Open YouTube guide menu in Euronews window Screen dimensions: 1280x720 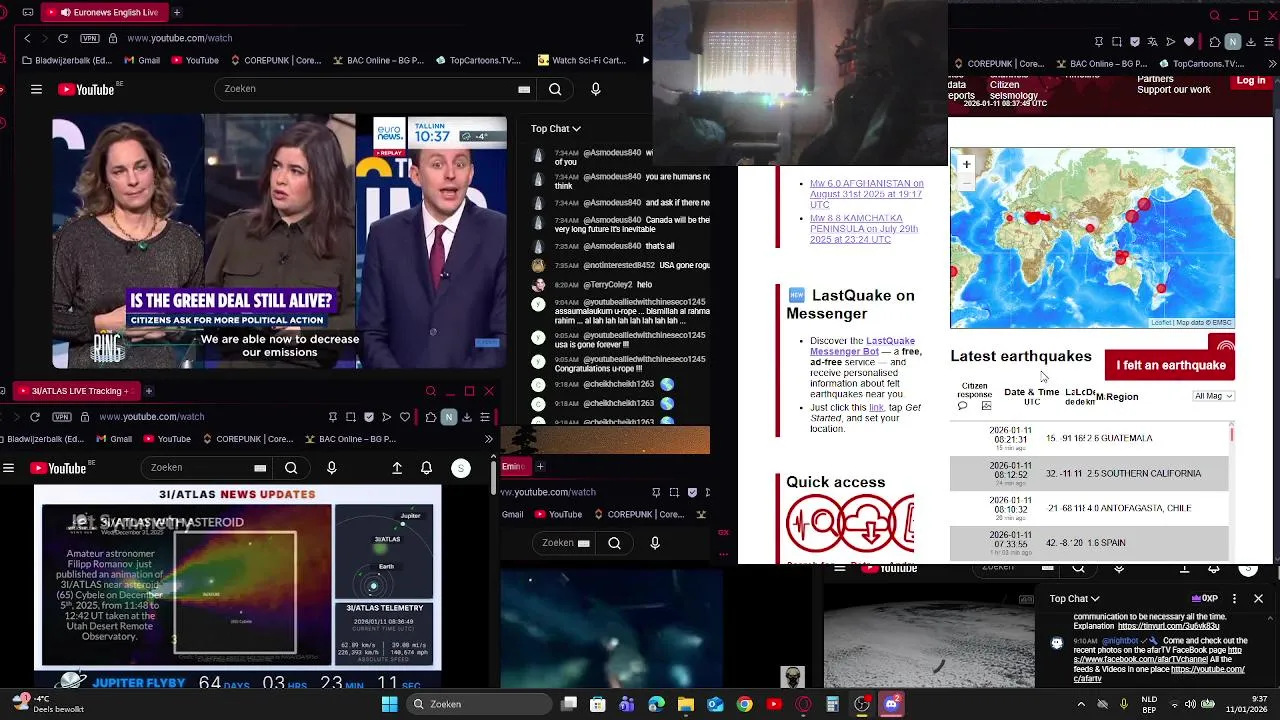click(36, 89)
